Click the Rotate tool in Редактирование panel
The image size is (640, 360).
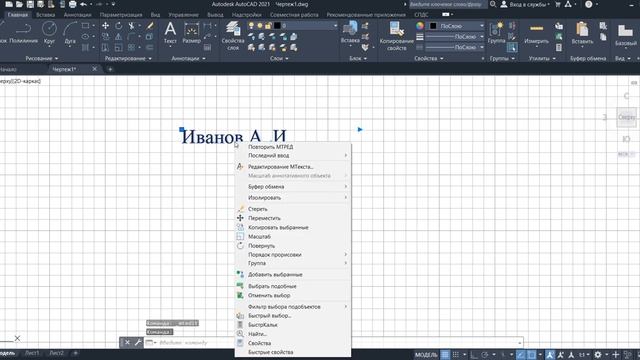coord(118,26)
